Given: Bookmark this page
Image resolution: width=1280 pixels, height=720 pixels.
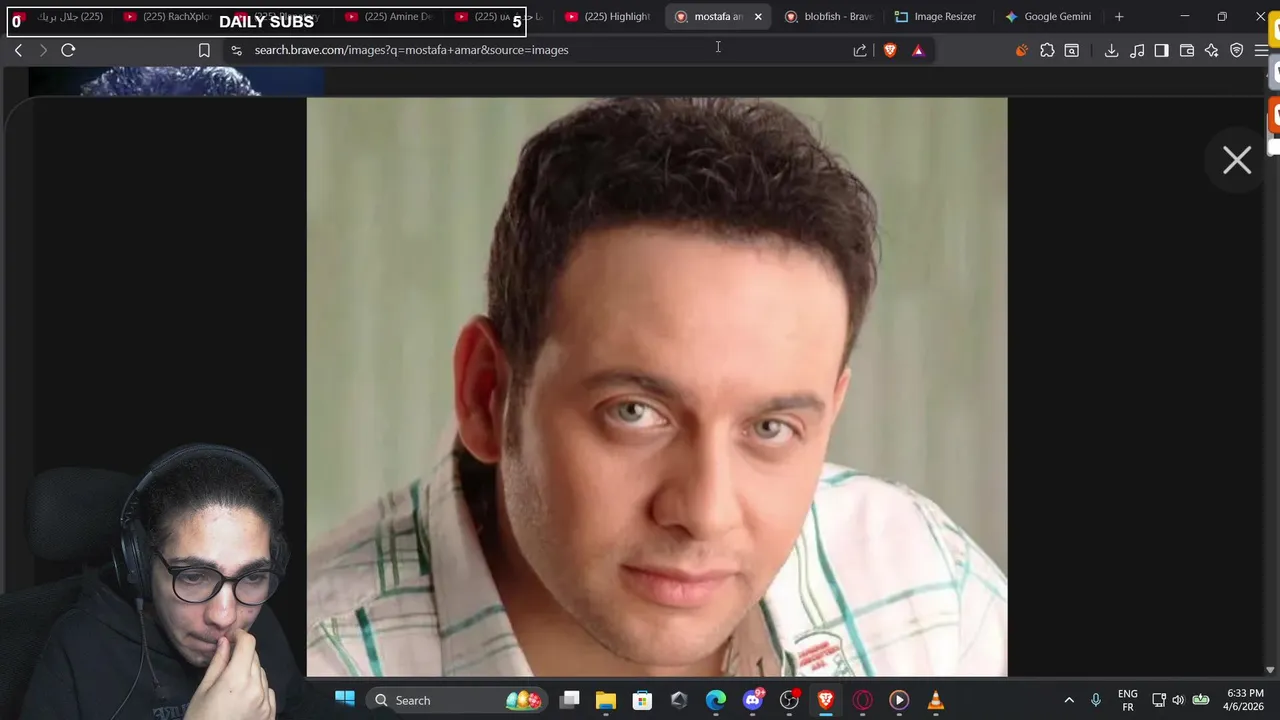Looking at the screenshot, I should pos(204,50).
